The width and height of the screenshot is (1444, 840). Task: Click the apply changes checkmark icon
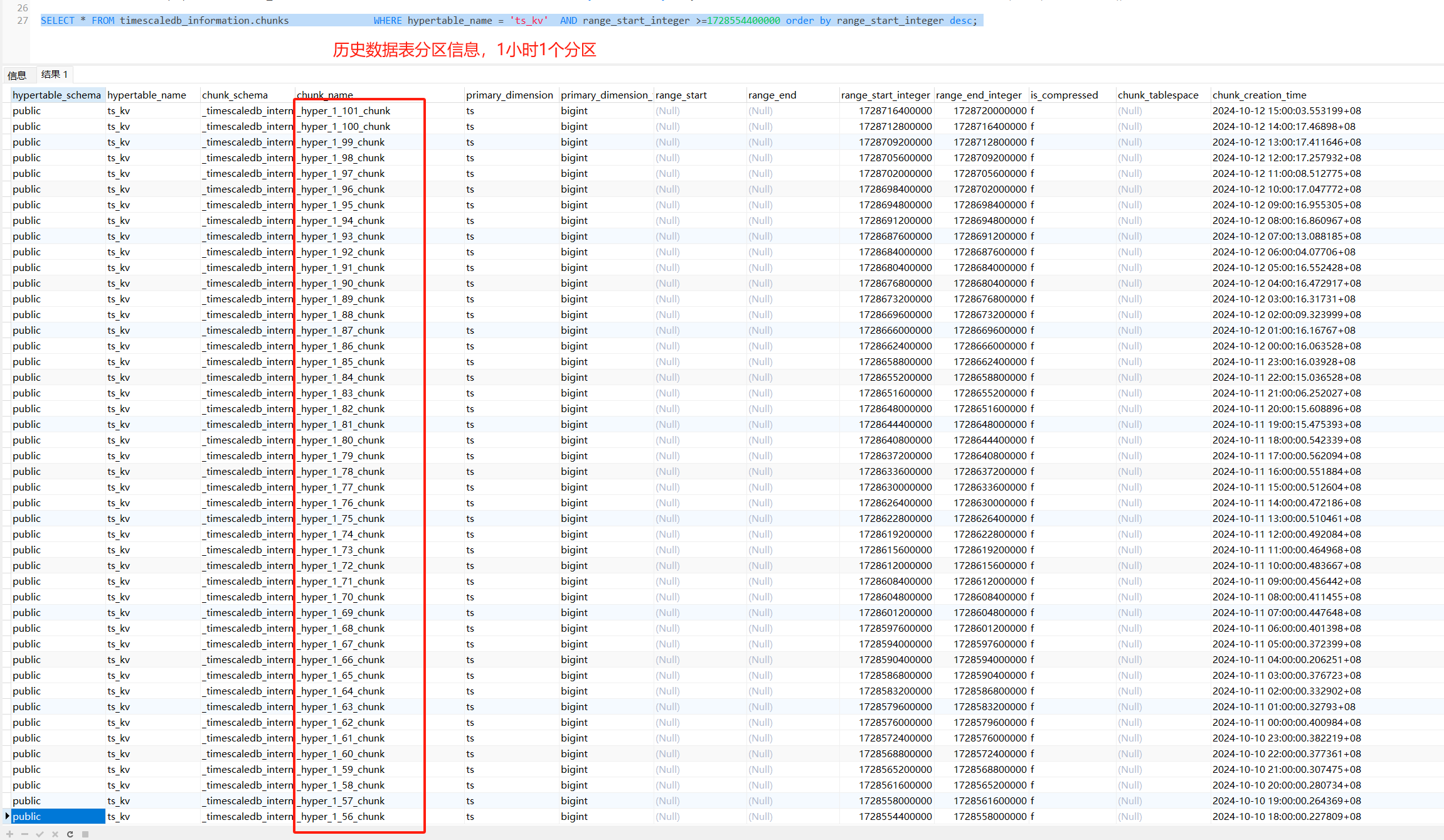click(x=40, y=834)
